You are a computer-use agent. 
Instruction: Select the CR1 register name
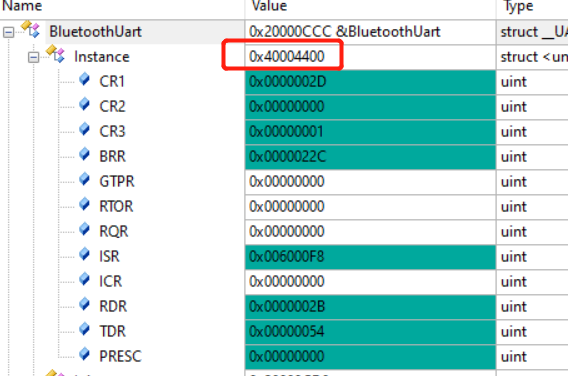pos(112,82)
